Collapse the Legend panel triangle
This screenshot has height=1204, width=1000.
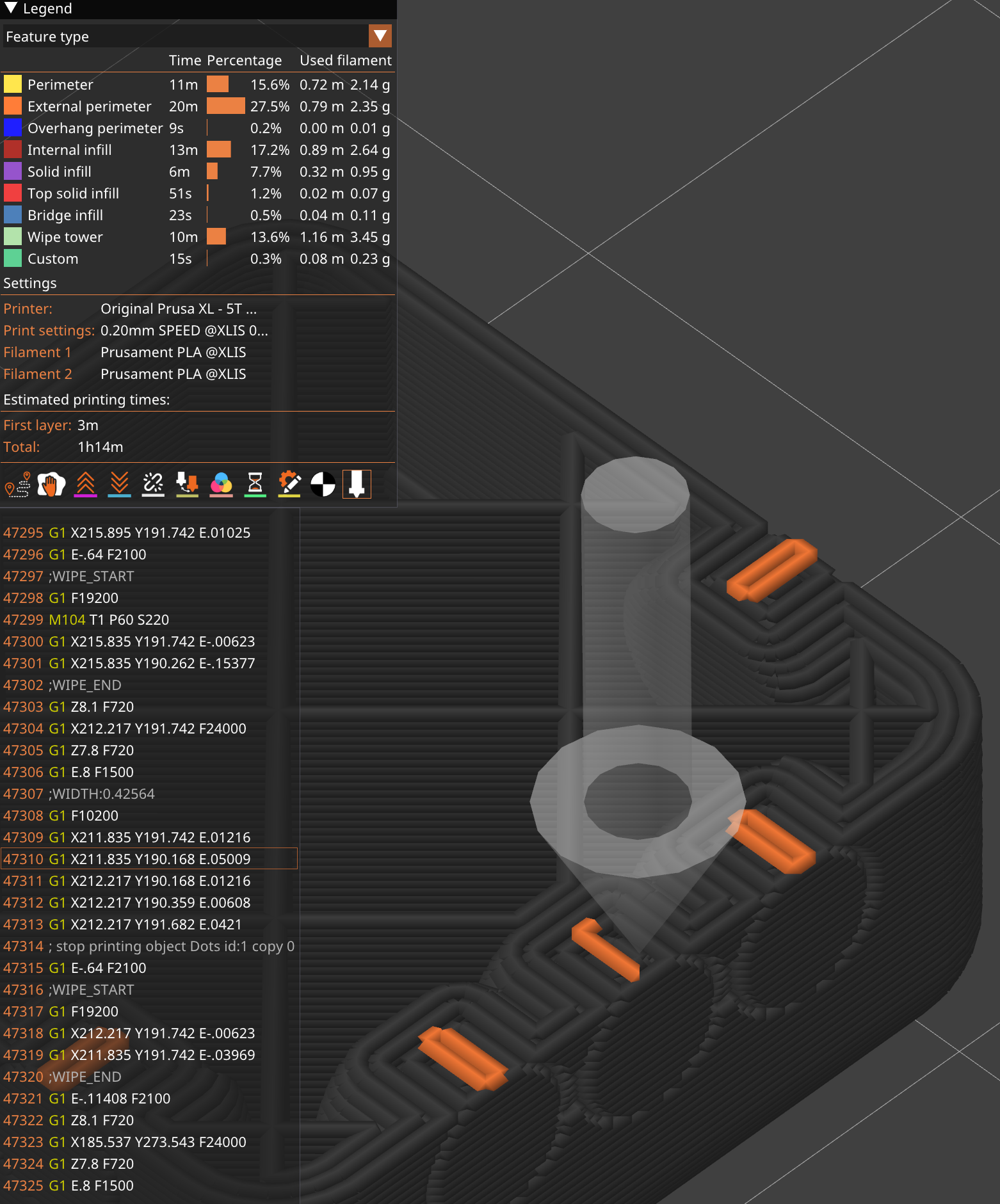[x=11, y=8]
